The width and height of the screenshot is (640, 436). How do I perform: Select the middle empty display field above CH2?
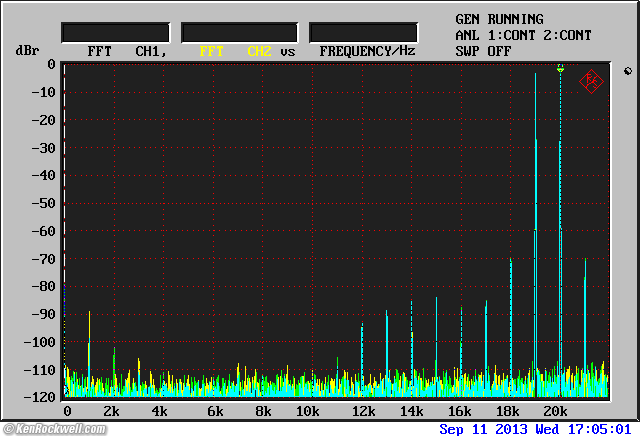240,32
